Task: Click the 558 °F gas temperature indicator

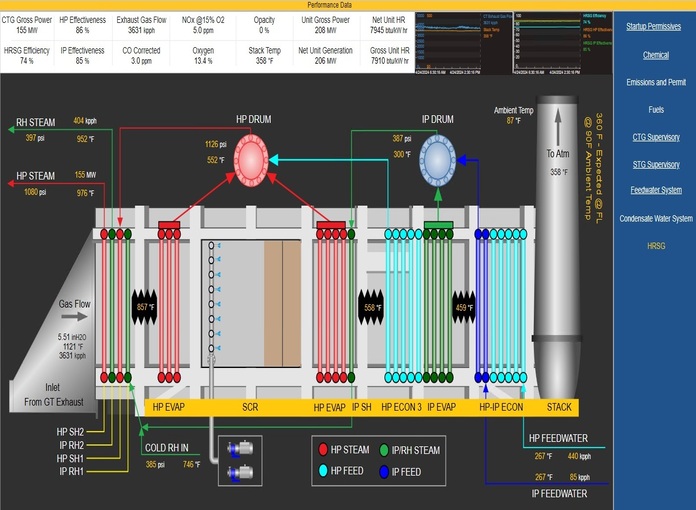Action: coord(371,307)
